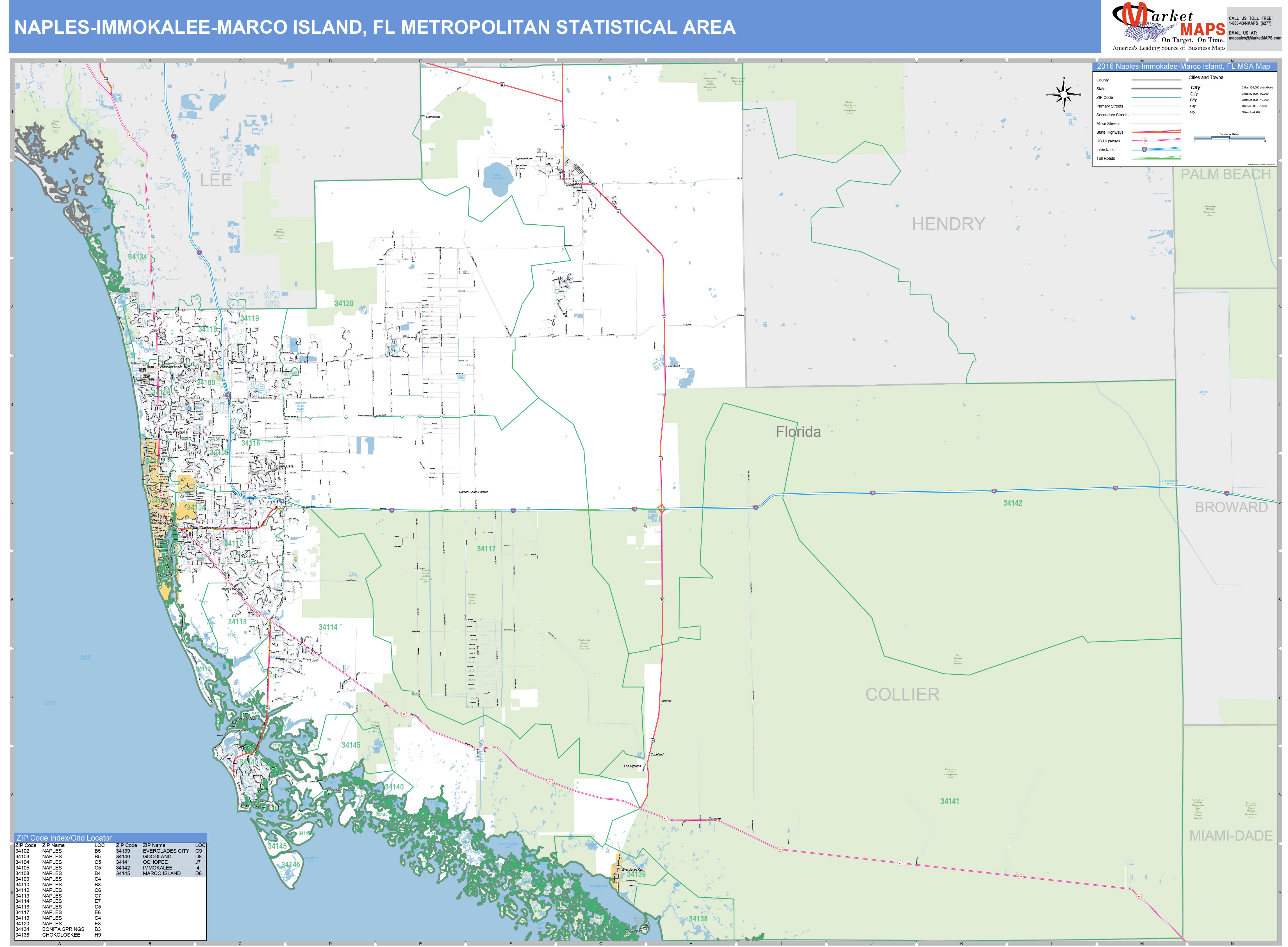This screenshot has width=1288, height=947.
Task: Open the County legend entry
Action: pyautogui.click(x=1103, y=80)
